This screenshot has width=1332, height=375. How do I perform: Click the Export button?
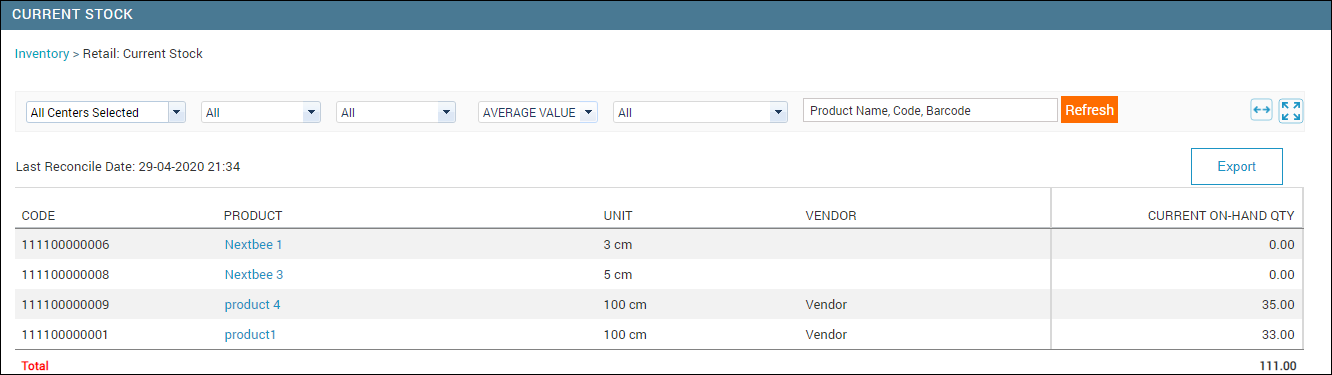[x=1236, y=167]
